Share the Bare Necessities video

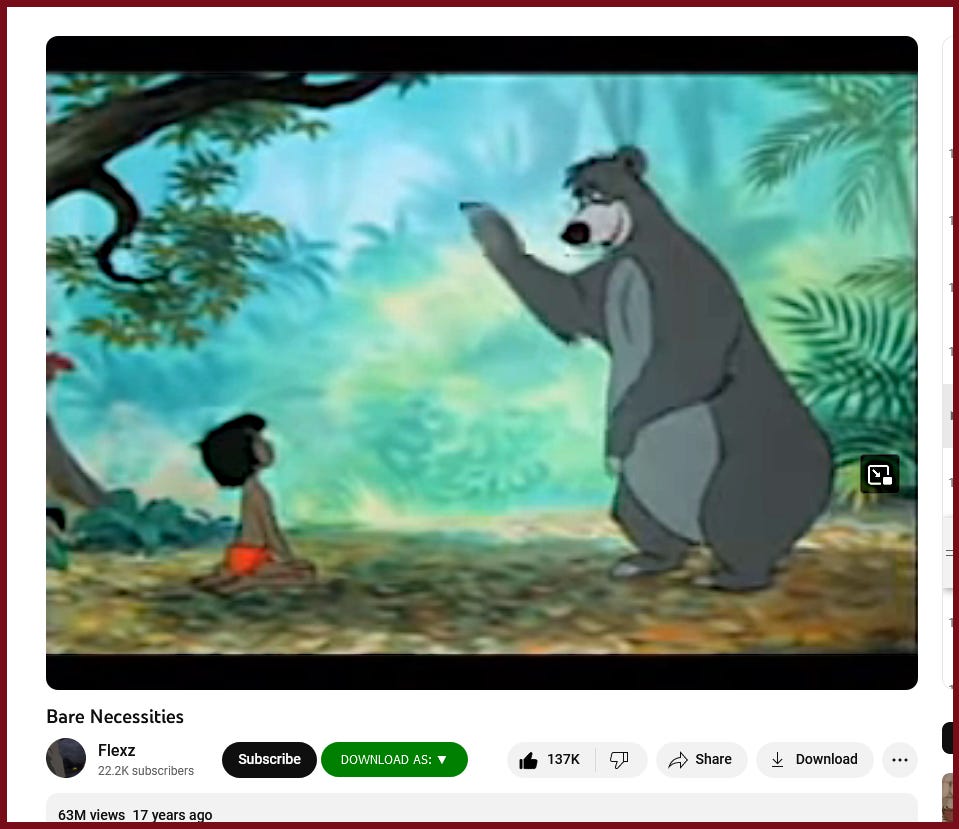pyautogui.click(x=702, y=760)
